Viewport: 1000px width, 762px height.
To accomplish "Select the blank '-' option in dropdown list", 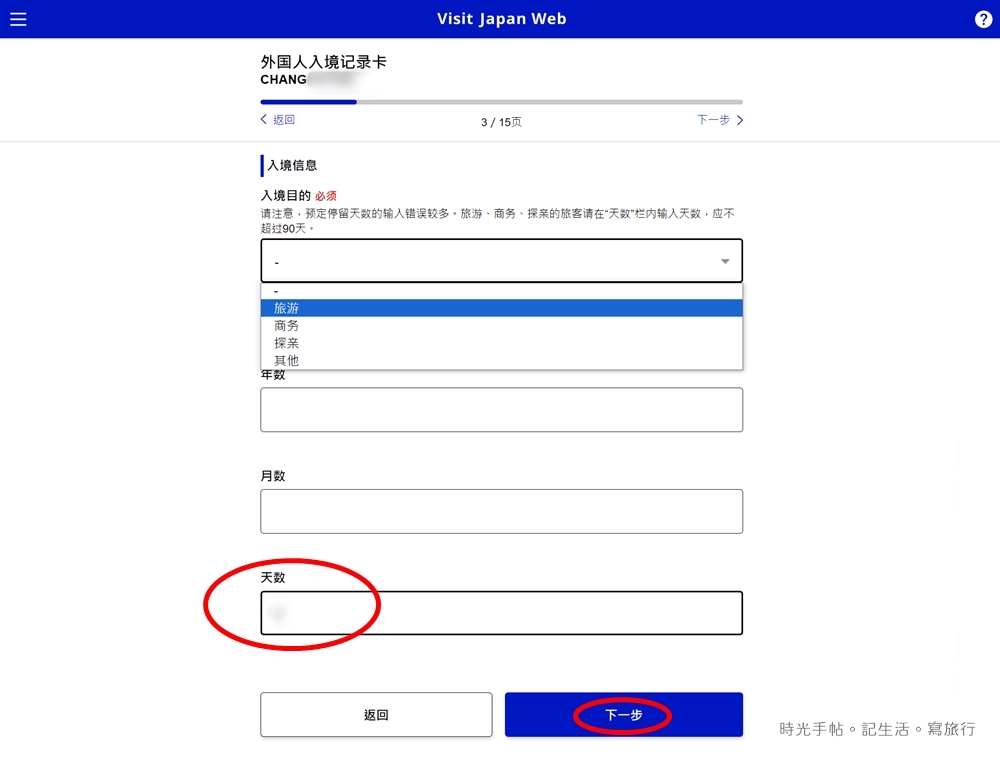I will (501, 291).
